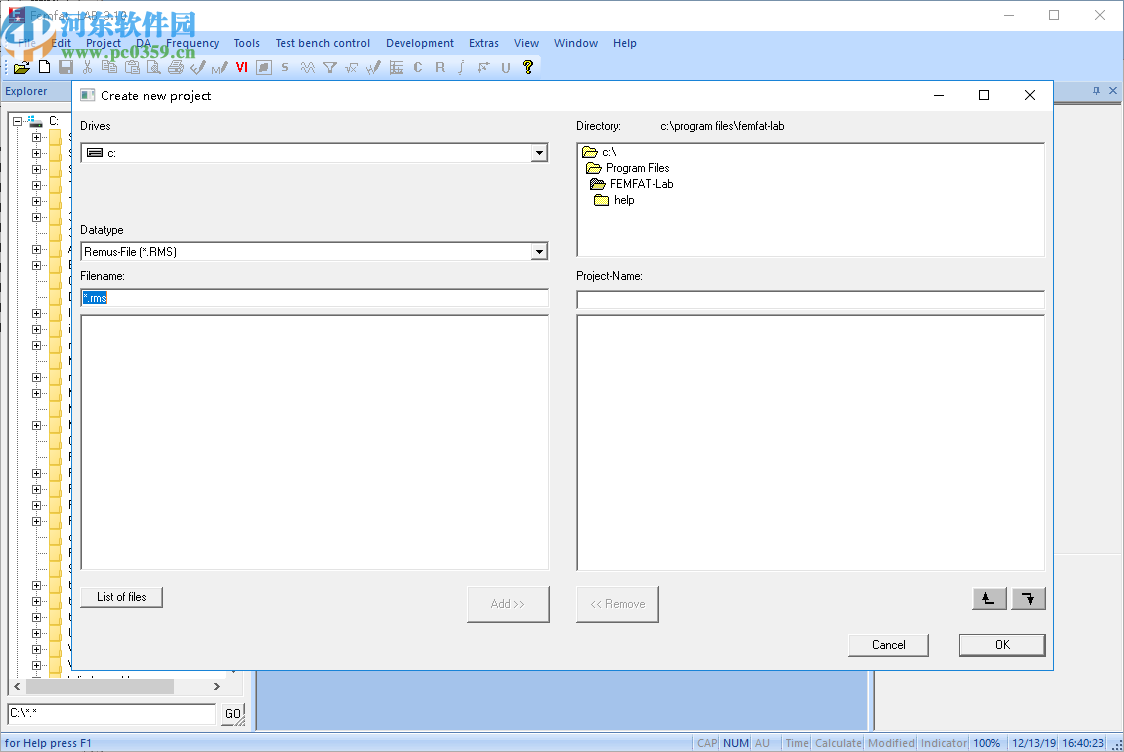
Task: Click the Explorer path field C:\*.*
Action: 112,713
